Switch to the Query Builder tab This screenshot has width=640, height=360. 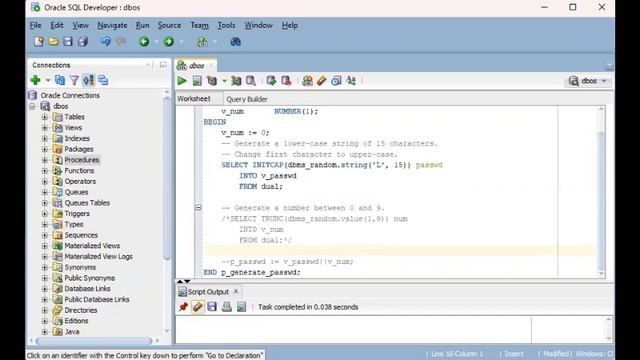[247, 99]
